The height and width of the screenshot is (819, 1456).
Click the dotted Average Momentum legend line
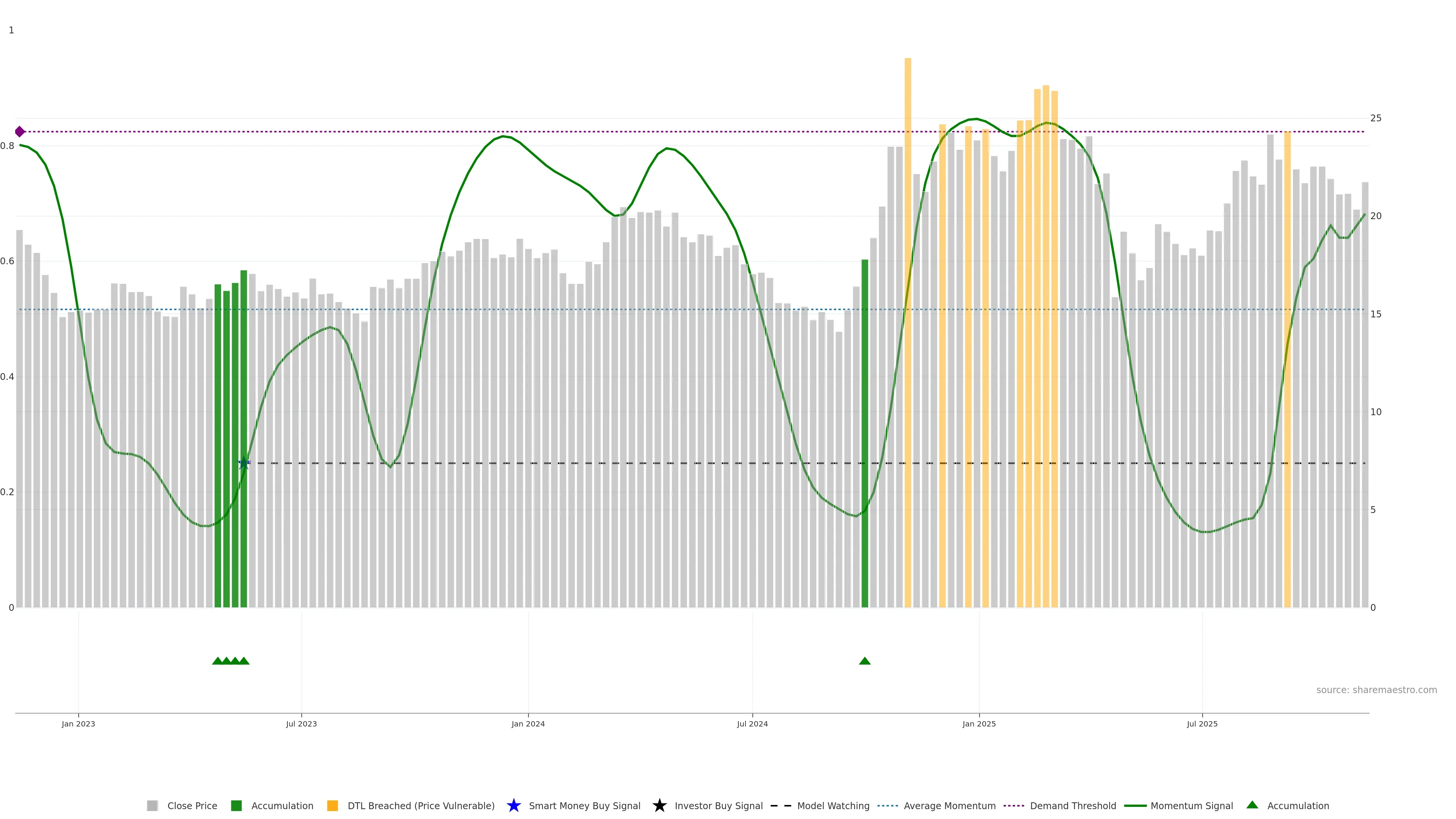(x=887, y=805)
